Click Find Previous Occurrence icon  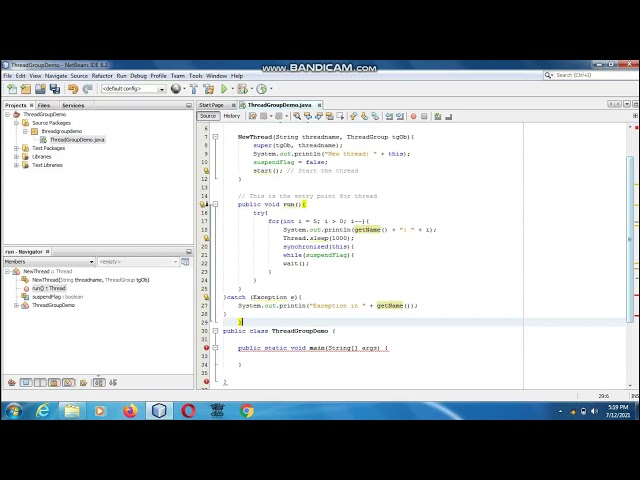(x=308, y=116)
